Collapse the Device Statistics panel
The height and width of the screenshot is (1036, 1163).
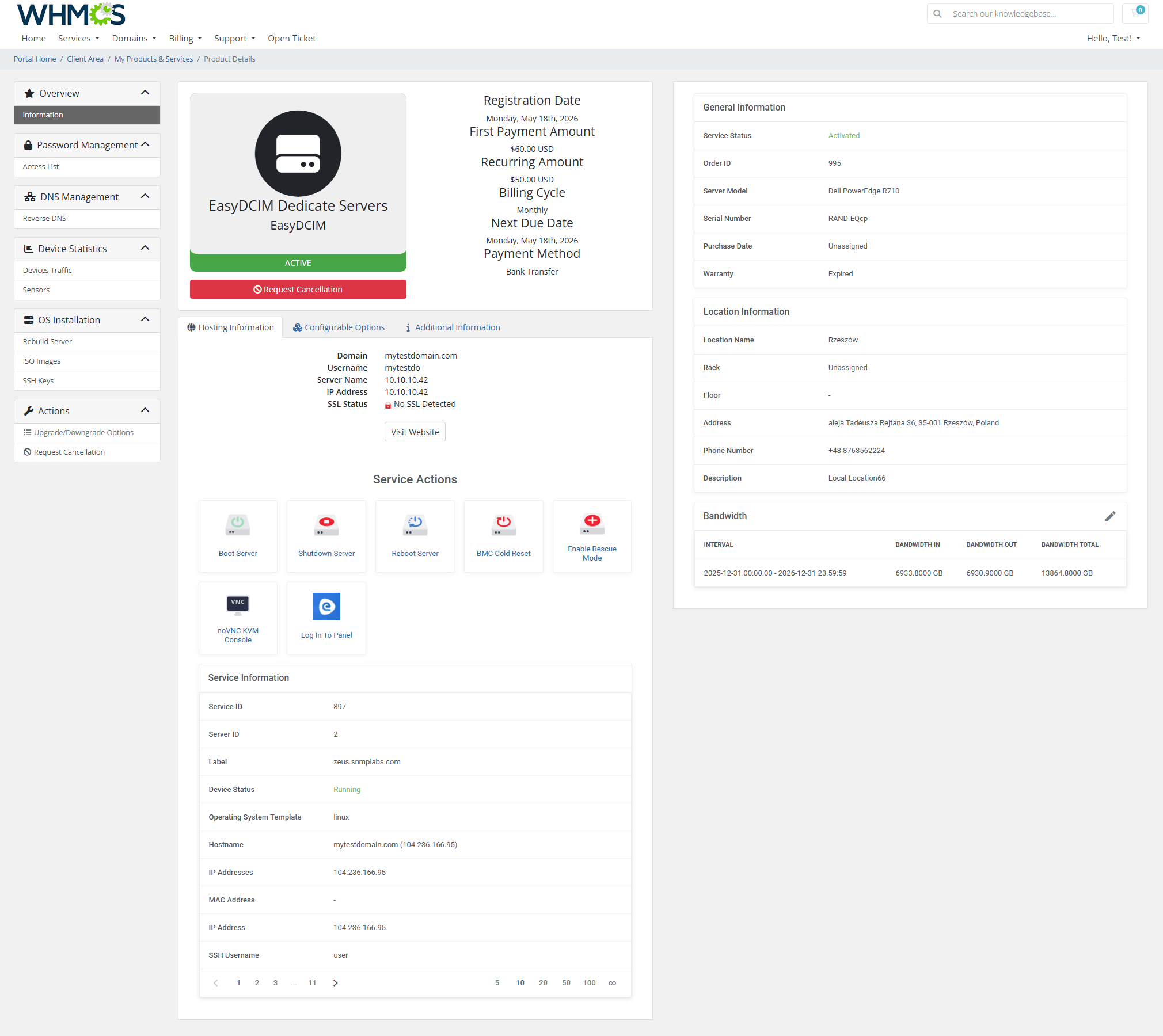145,248
